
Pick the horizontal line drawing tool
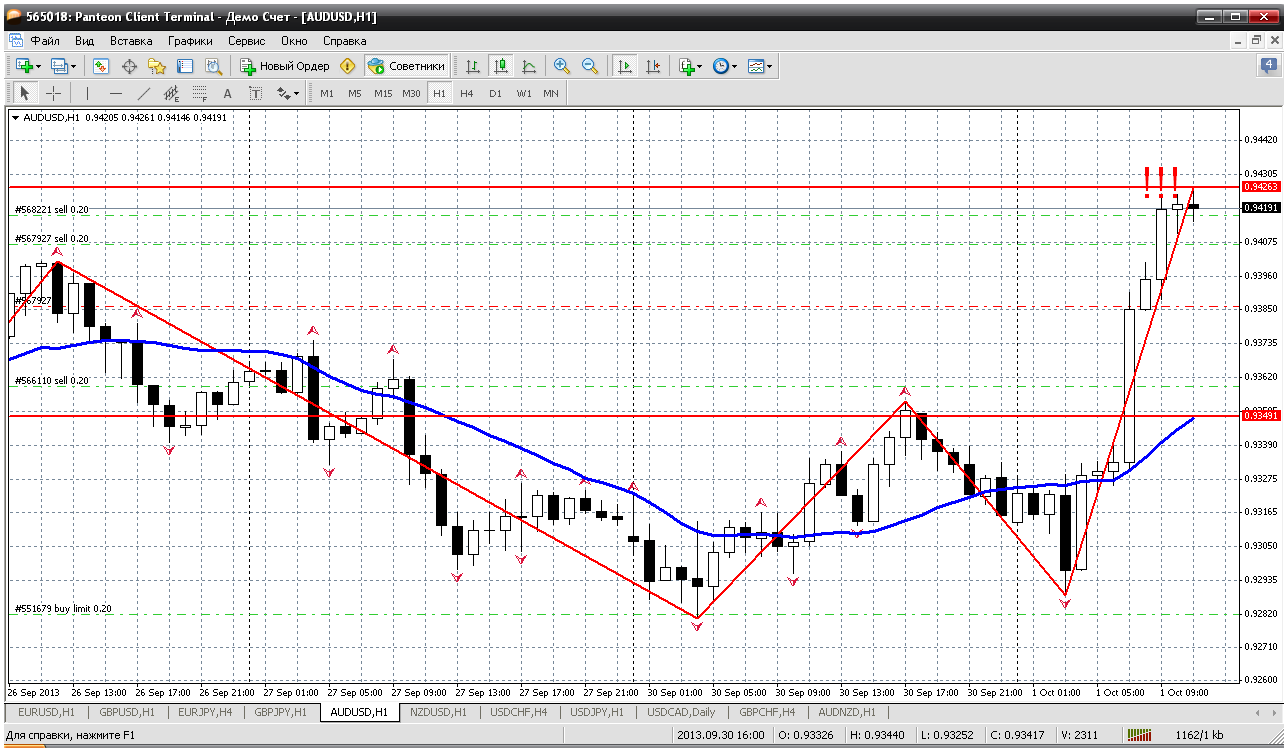click(115, 93)
